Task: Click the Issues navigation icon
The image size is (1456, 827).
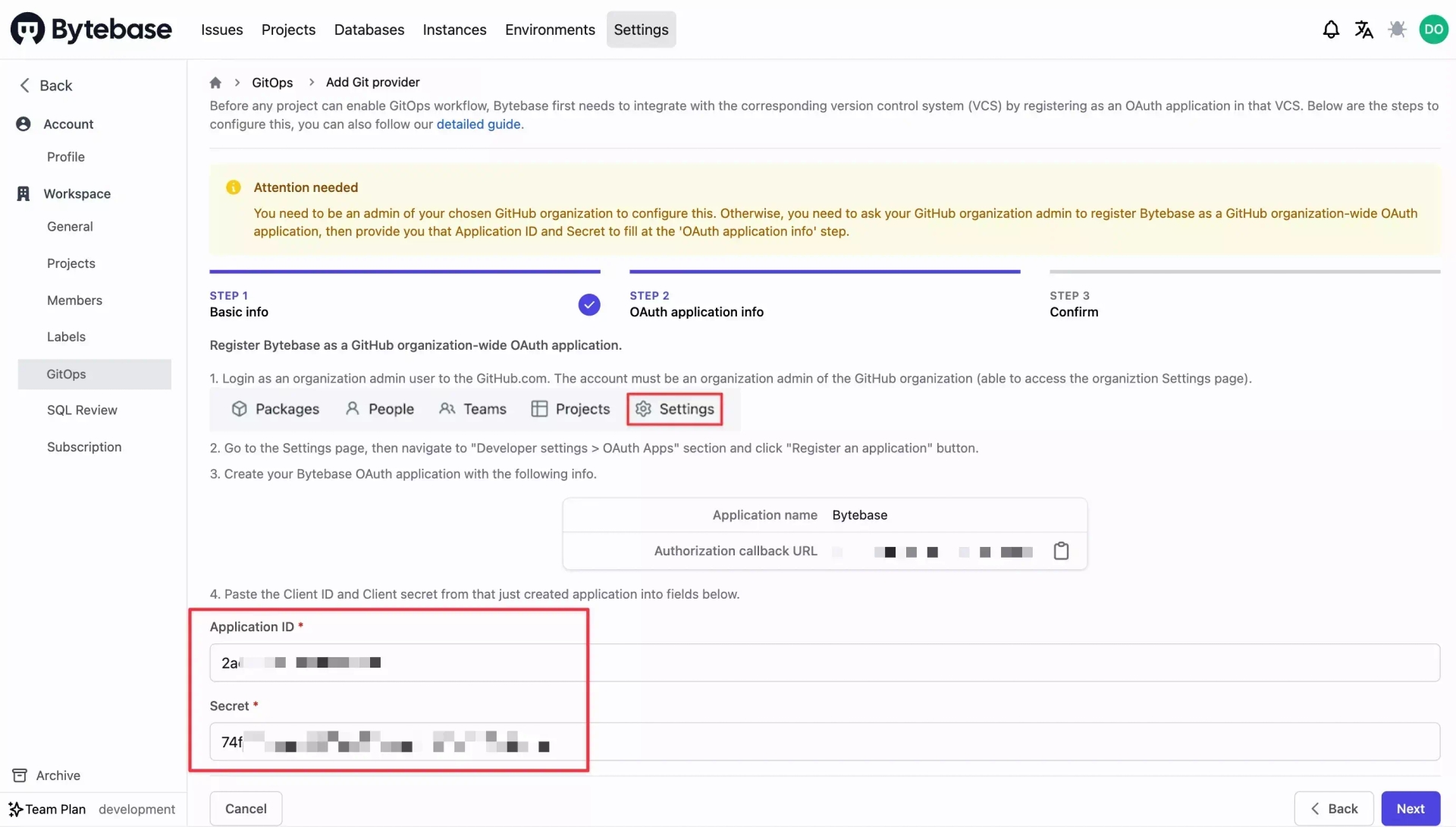Action: pyautogui.click(x=221, y=29)
